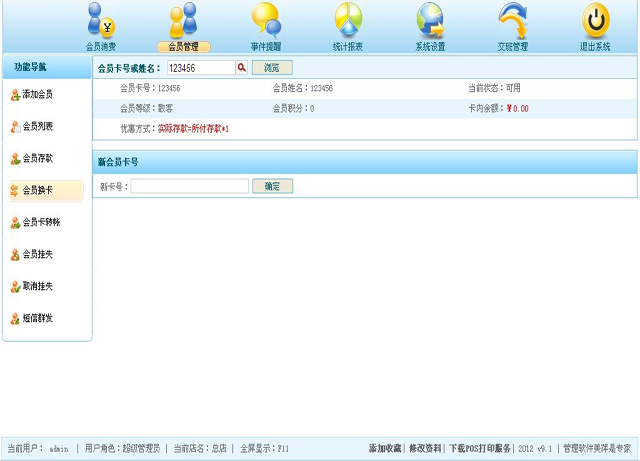Viewport: 640px width, 461px height.
Task: Choose 会员挂失 from the sidebar menu
Action: pyautogui.click(x=37, y=255)
